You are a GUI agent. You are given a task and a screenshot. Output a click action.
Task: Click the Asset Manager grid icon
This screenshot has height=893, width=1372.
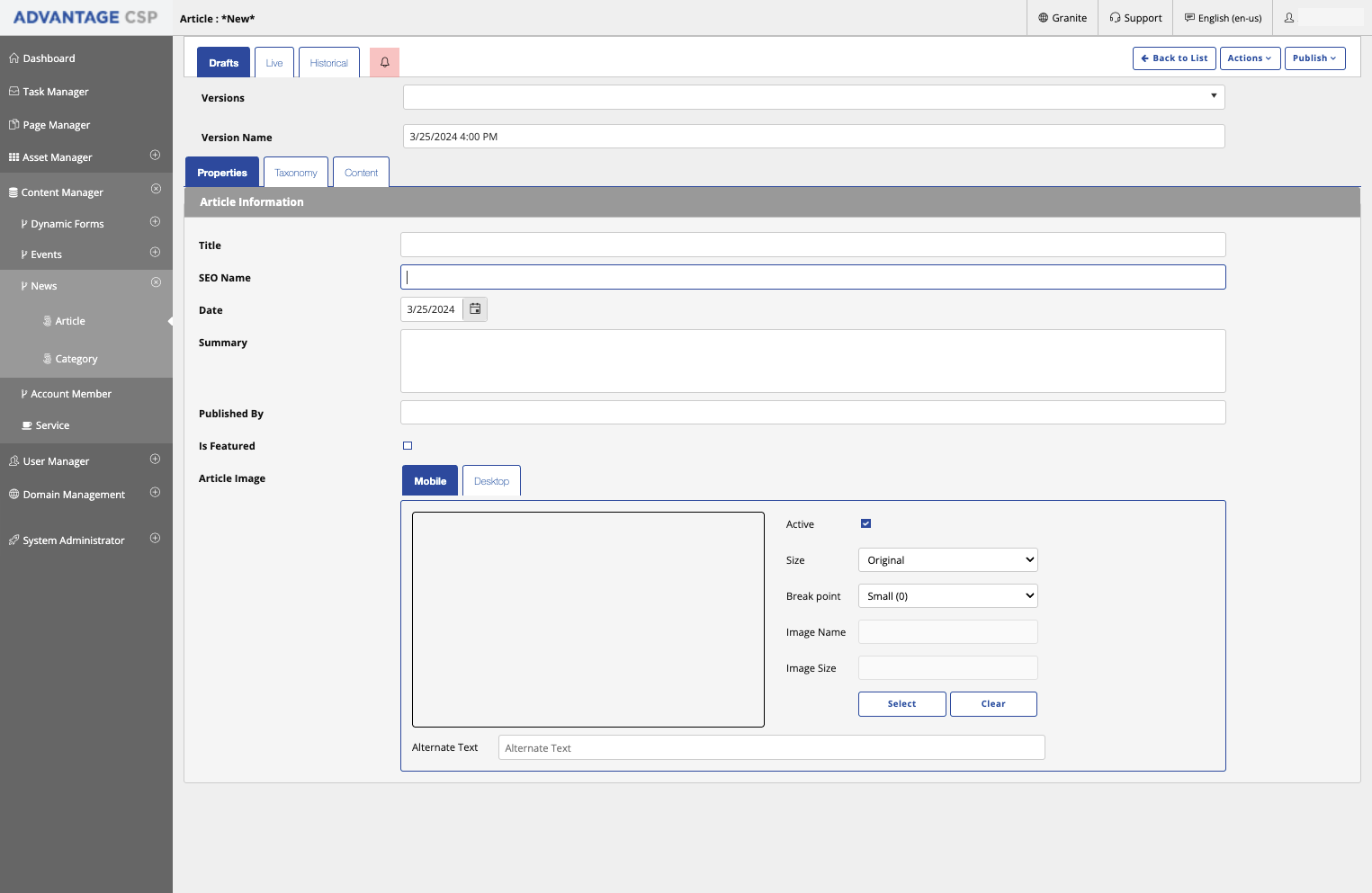click(14, 157)
